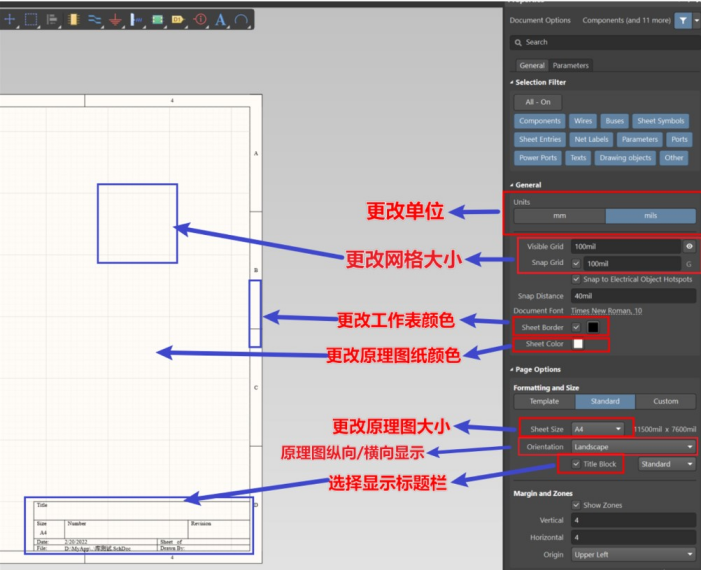701x570 pixels.
Task: Toggle the Visible Grid eye icon
Action: (x=688, y=246)
